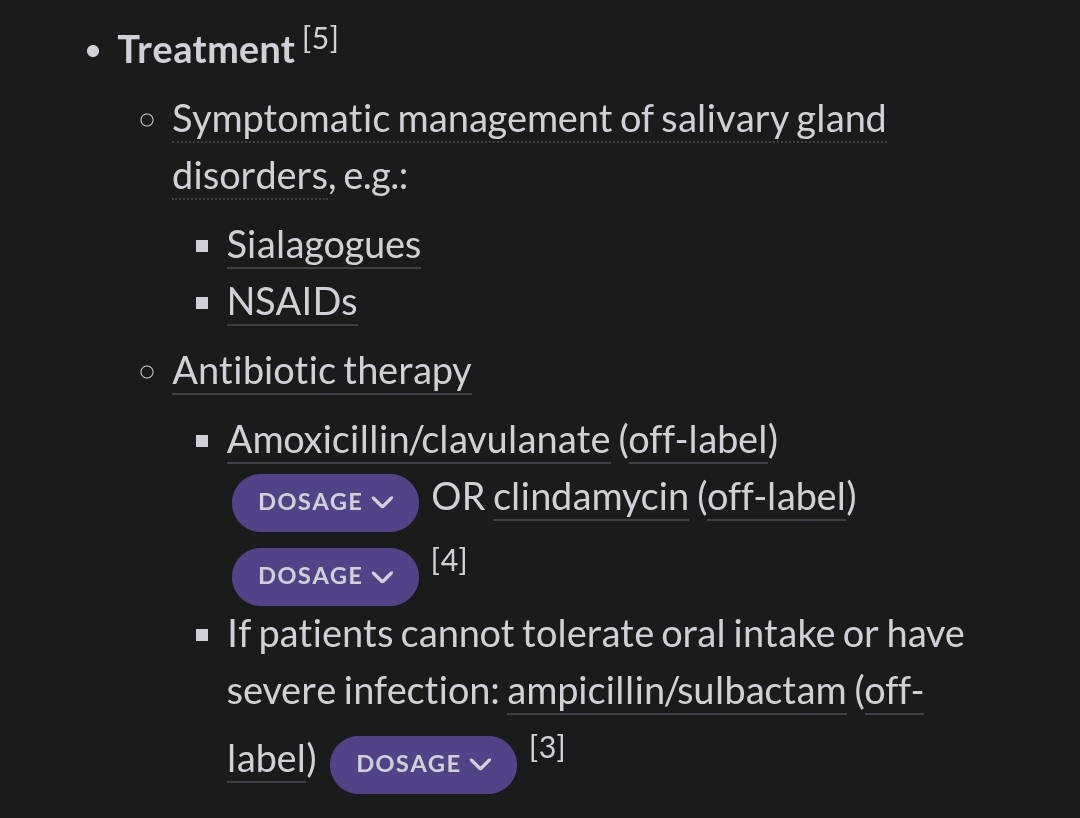Expand the clindamycin DOSAGE dropdown
The height and width of the screenshot is (818, 1080).
coord(324,576)
